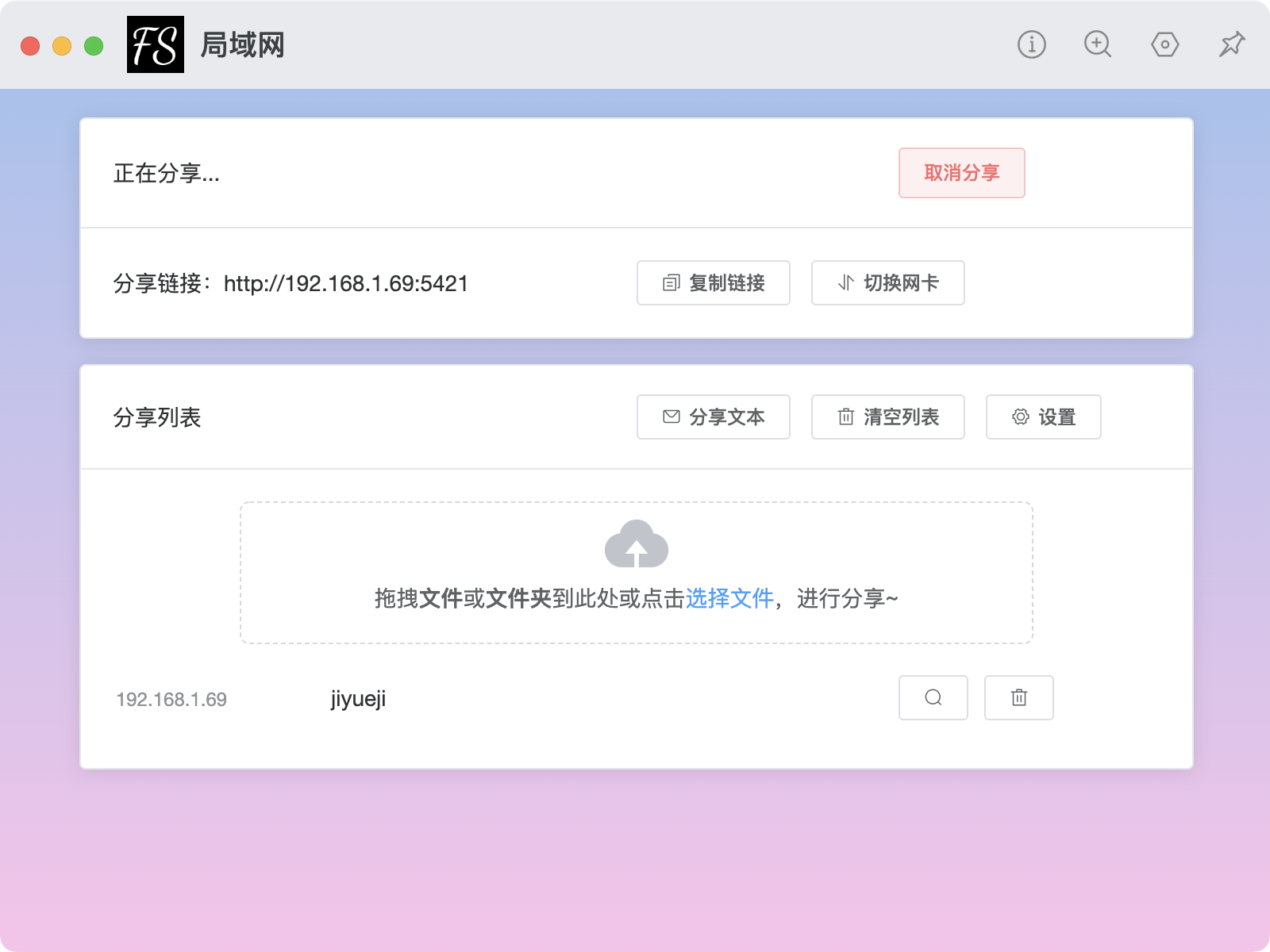Click the cloud upload icon

637,544
